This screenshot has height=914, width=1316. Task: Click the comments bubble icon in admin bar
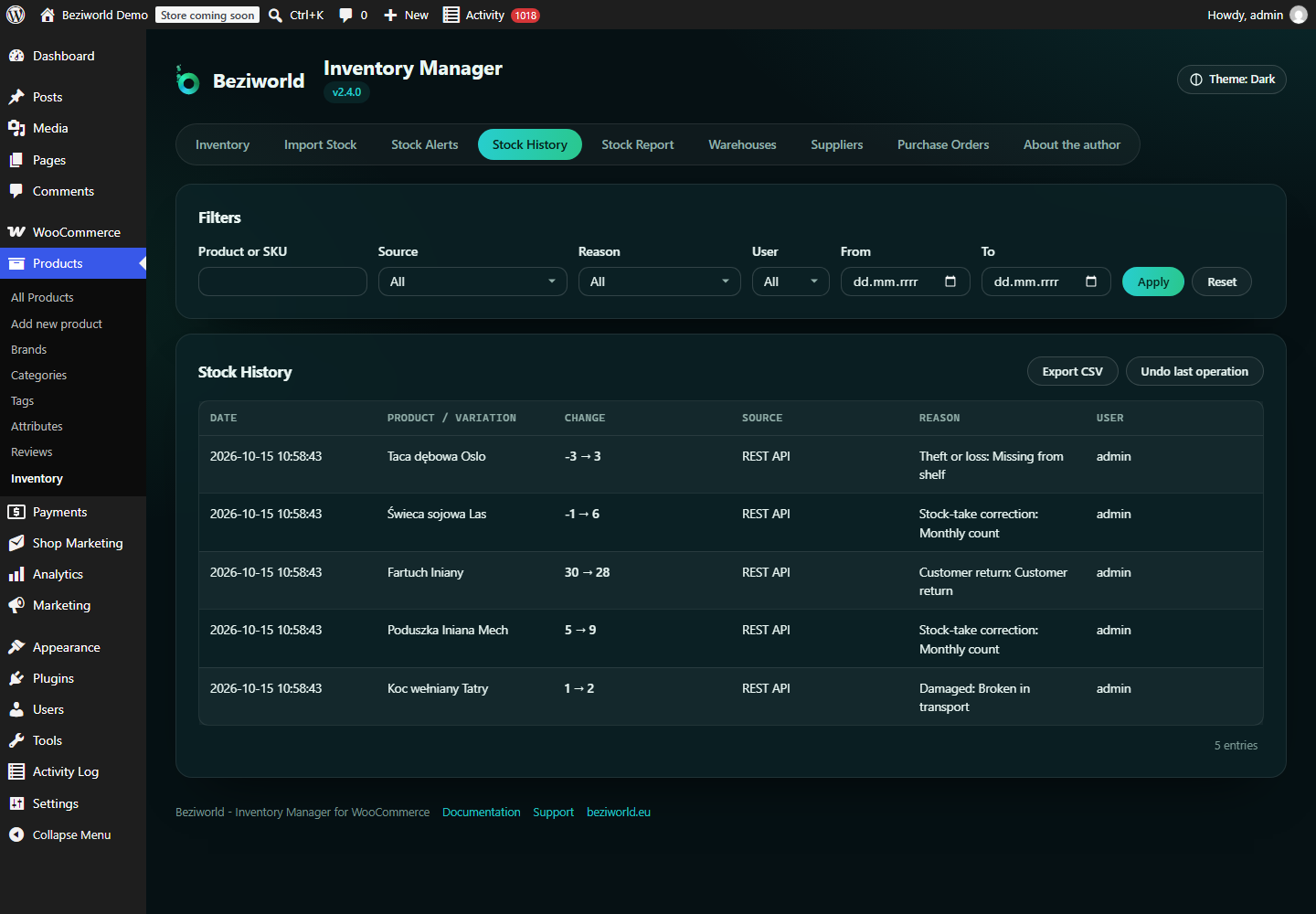345,15
